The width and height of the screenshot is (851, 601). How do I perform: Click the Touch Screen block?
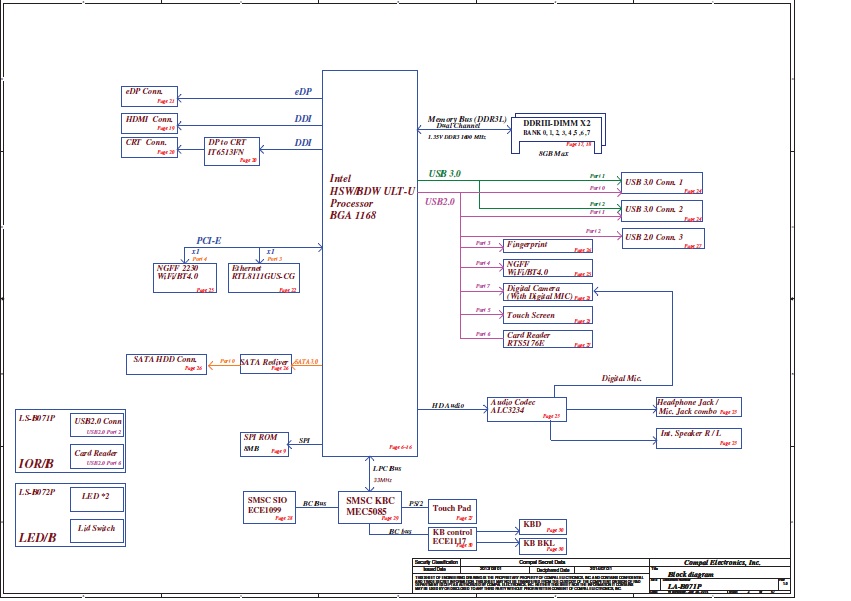pos(546,316)
